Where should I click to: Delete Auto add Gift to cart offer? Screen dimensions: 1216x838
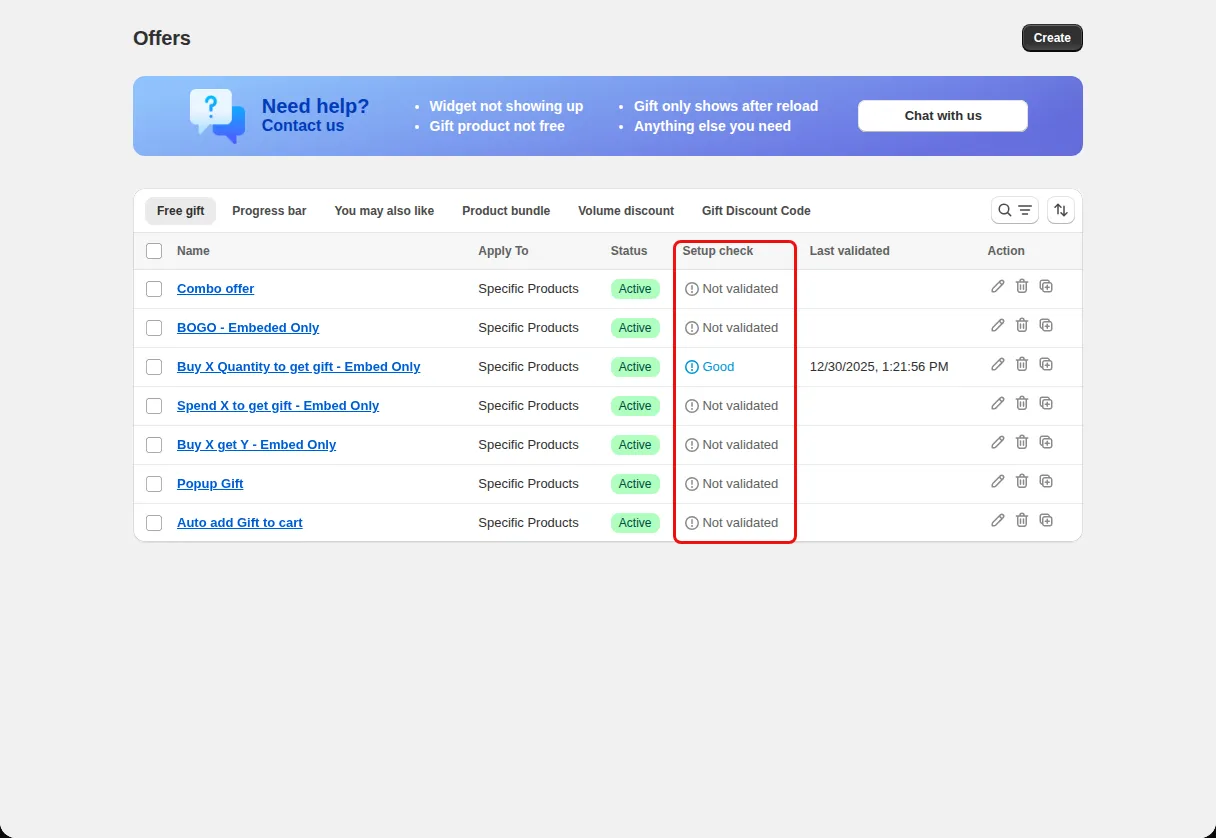(x=1021, y=520)
